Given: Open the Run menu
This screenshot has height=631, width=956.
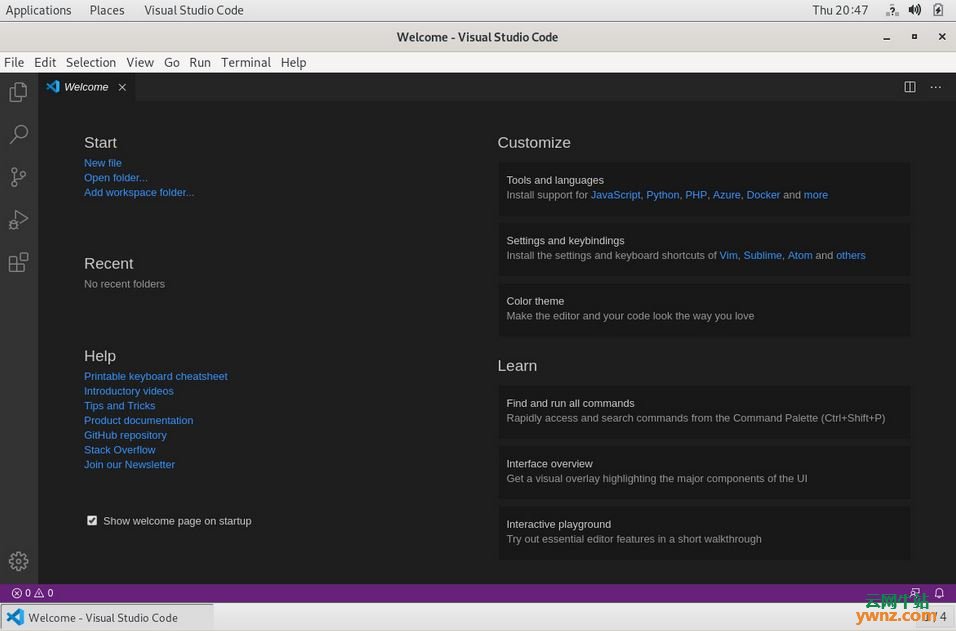Looking at the screenshot, I should pyautogui.click(x=200, y=62).
